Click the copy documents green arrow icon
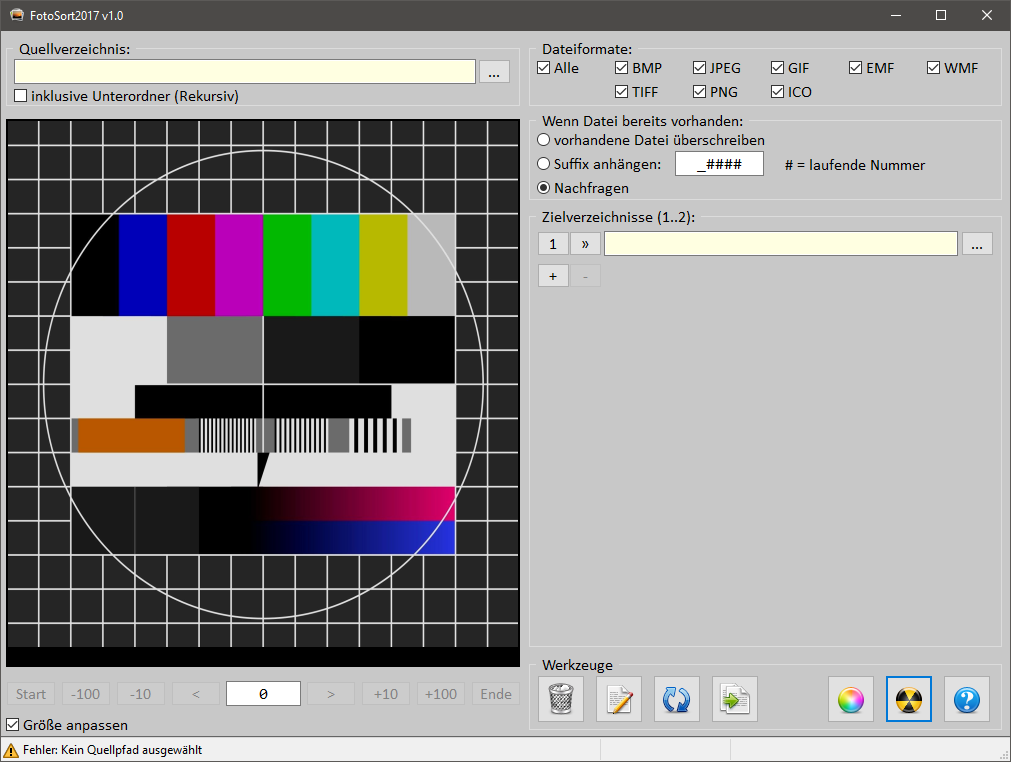Screen dimensions: 1011x762 pyautogui.click(x=735, y=699)
